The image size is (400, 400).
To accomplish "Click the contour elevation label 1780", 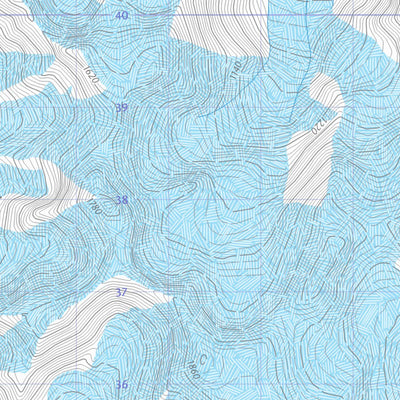I will 94,207.
